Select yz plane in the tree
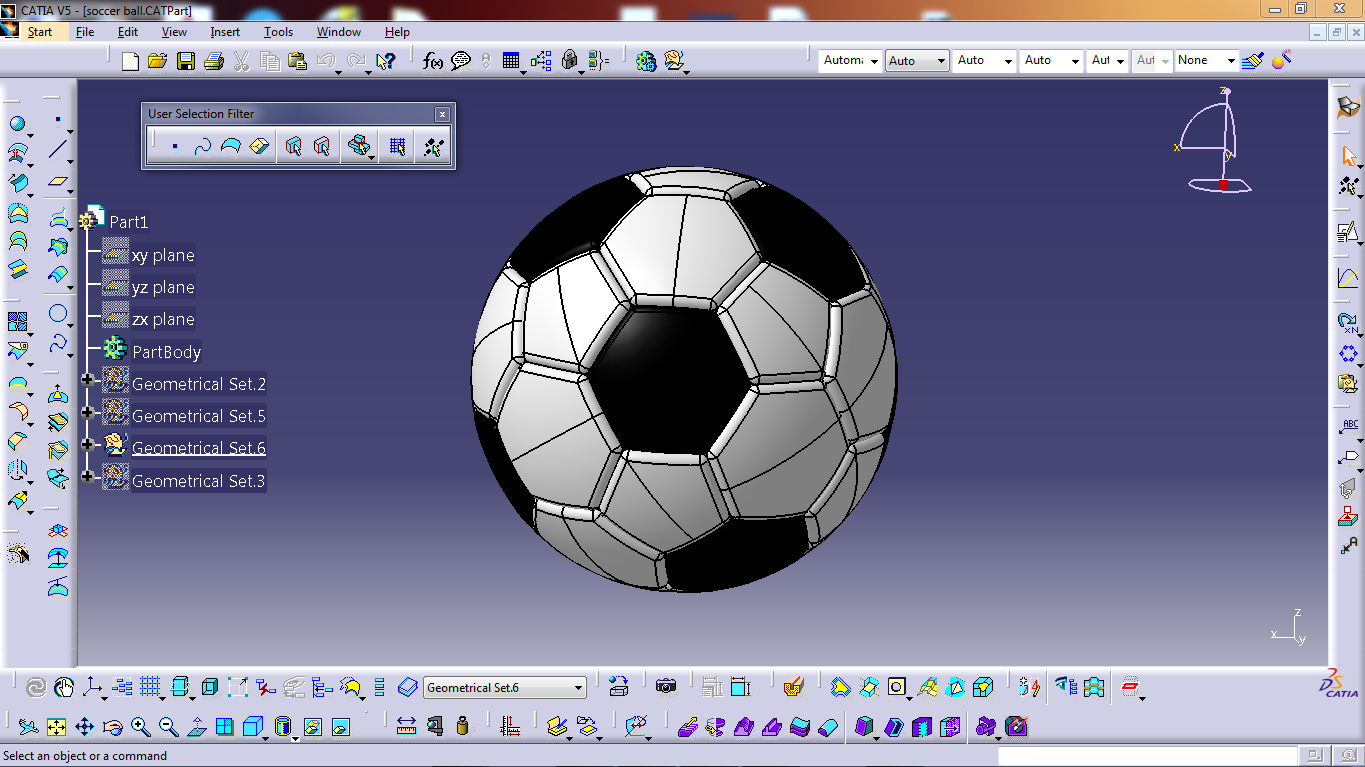The width and height of the screenshot is (1365, 767). (x=163, y=288)
